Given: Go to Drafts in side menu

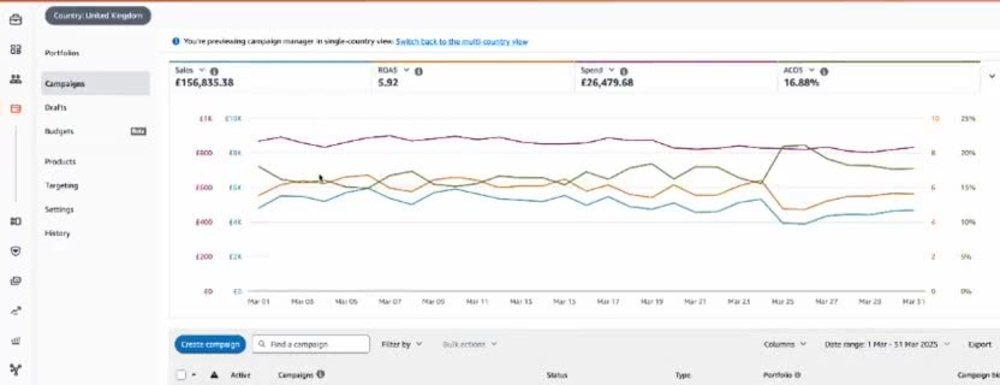Looking at the screenshot, I should click(x=55, y=108).
